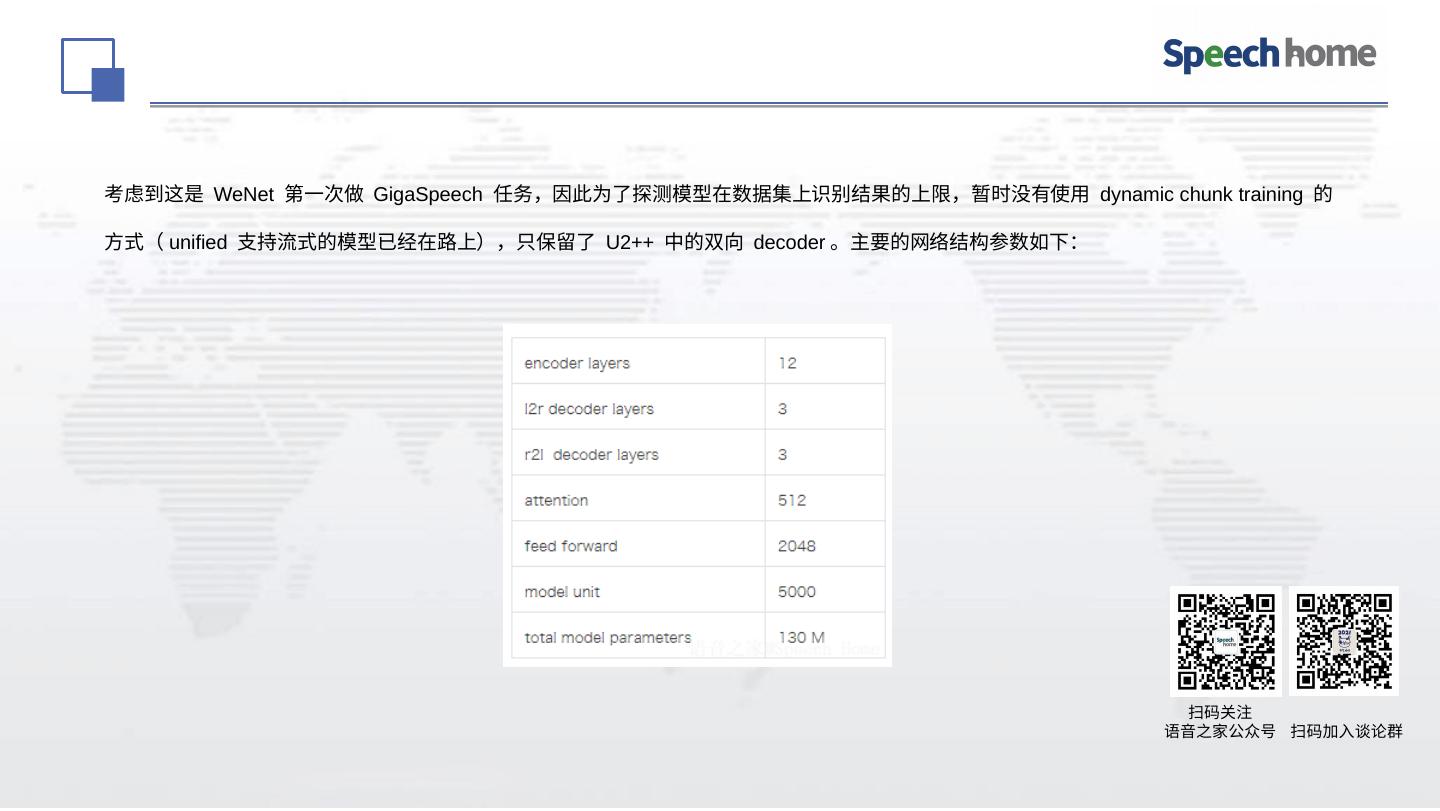1440x811 pixels.
Task: Click the word "unified" in the paragraph
Action: [x=198, y=242]
